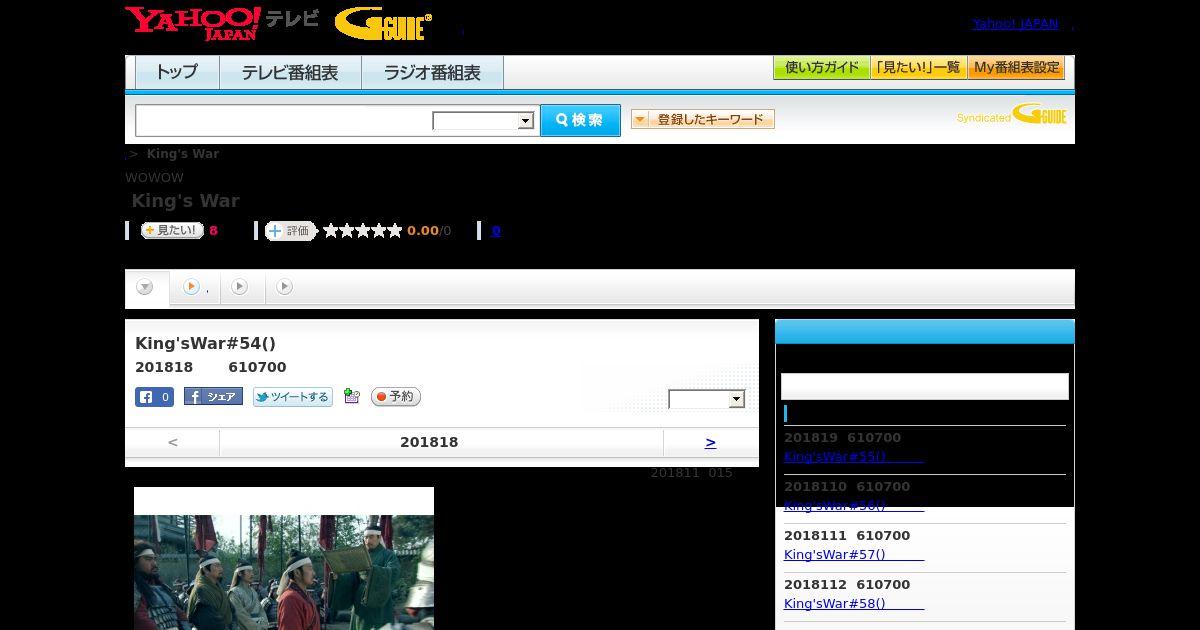Click the Yahoo! JAPAN link
Viewport: 1200px width, 630px height.
tap(1015, 23)
